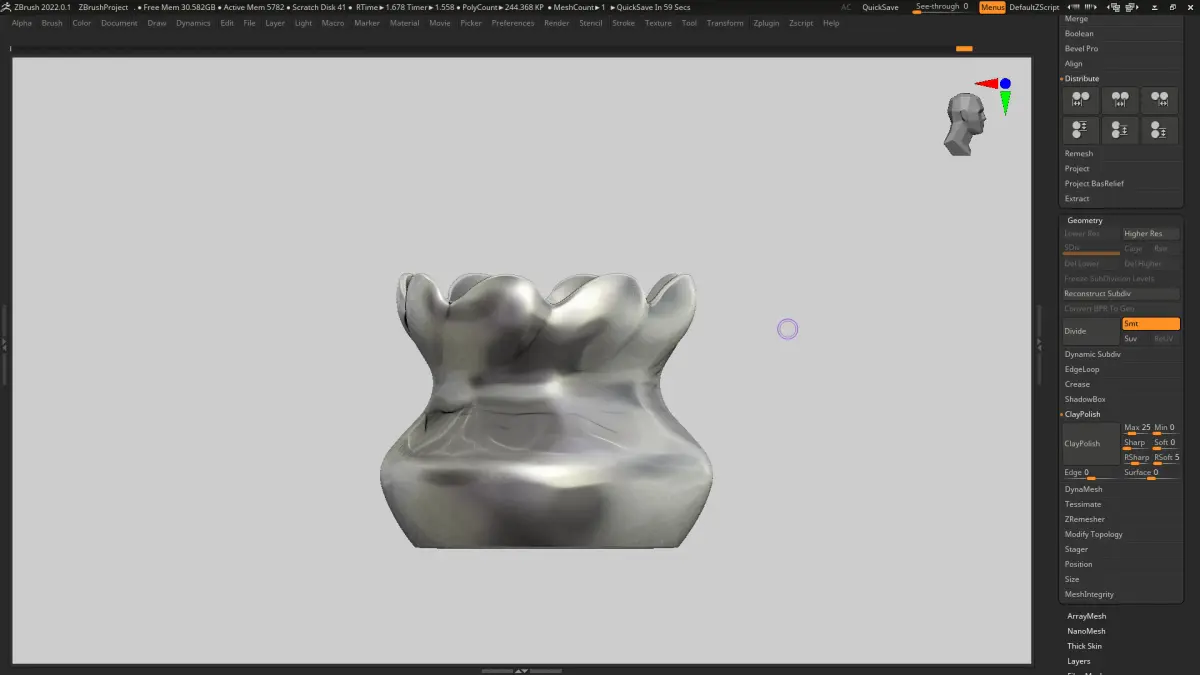Click the ZBrush logo icon
The width and height of the screenshot is (1200, 675).
6,7
